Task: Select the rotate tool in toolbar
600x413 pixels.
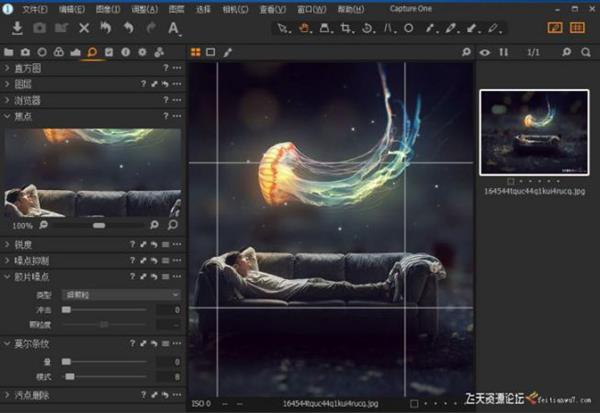Action: pos(368,28)
